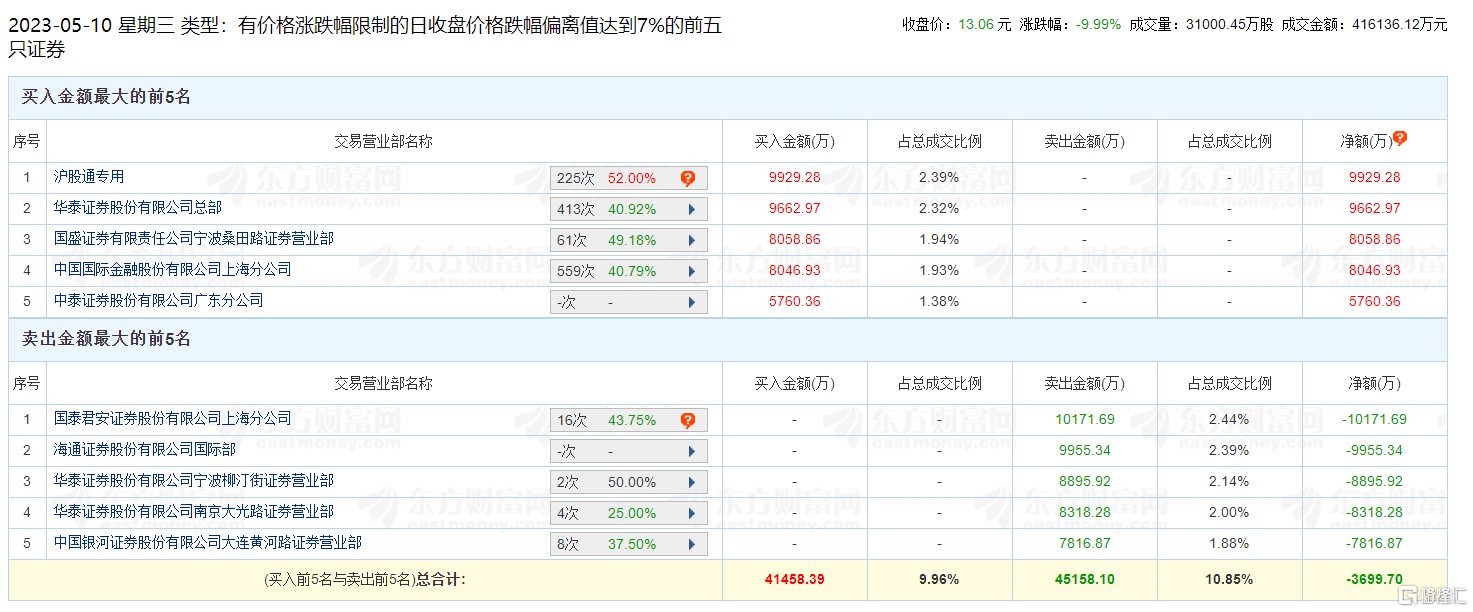The width and height of the screenshot is (1473, 612).
Task: Click total percentage 9.96%
Action: (x=939, y=580)
